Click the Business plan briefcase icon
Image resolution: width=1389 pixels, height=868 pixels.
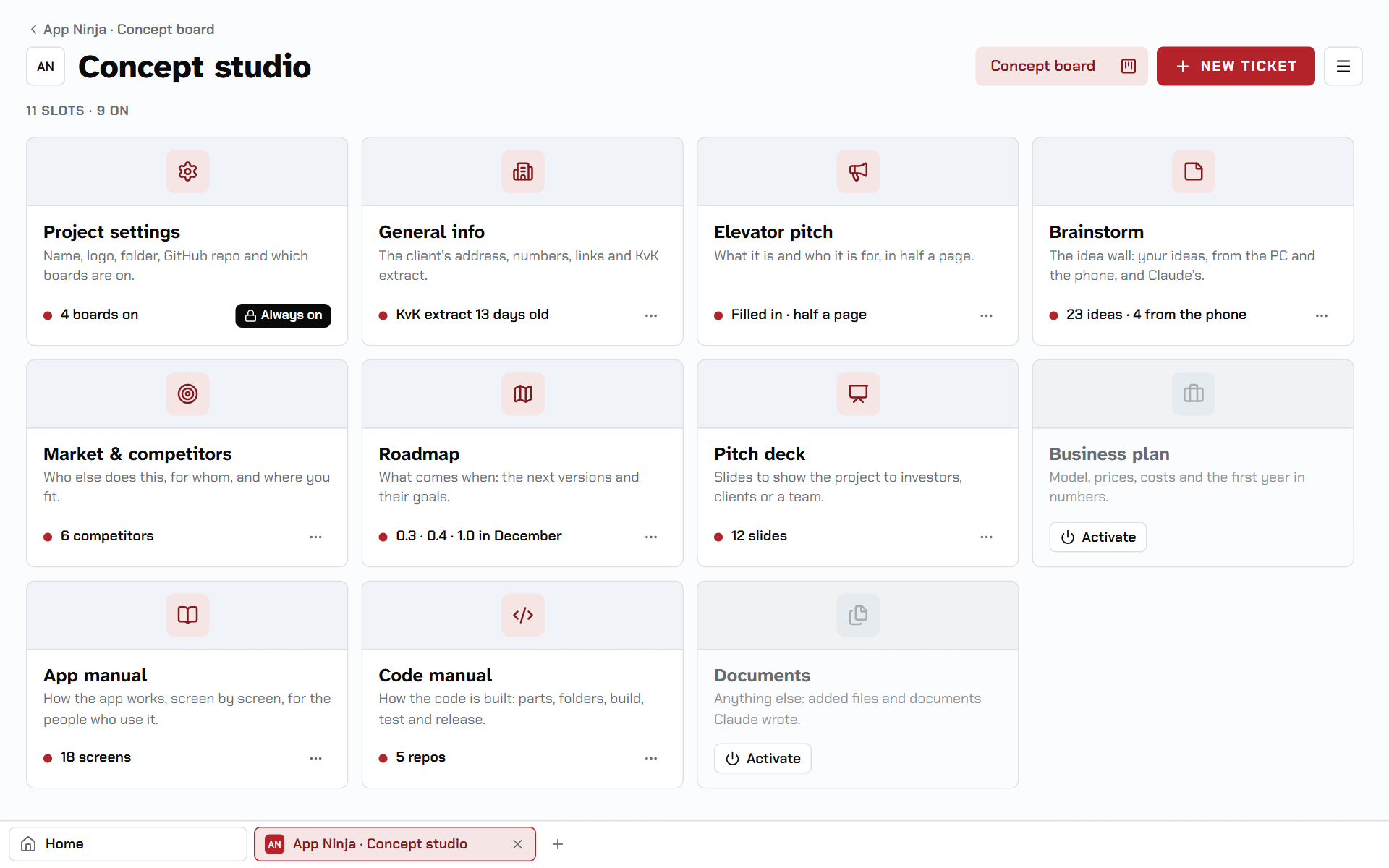(x=1194, y=393)
